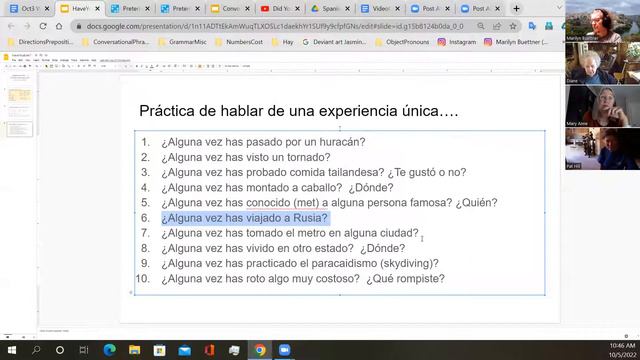The height and width of the screenshot is (360, 640).
Task: Click the paracaidismo (skydiving) line
Action: [x=300, y=263]
